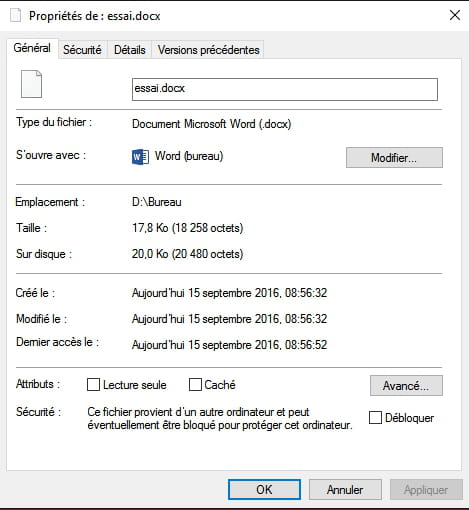
Task: Click the greyed Appliquer button
Action: coord(426,490)
